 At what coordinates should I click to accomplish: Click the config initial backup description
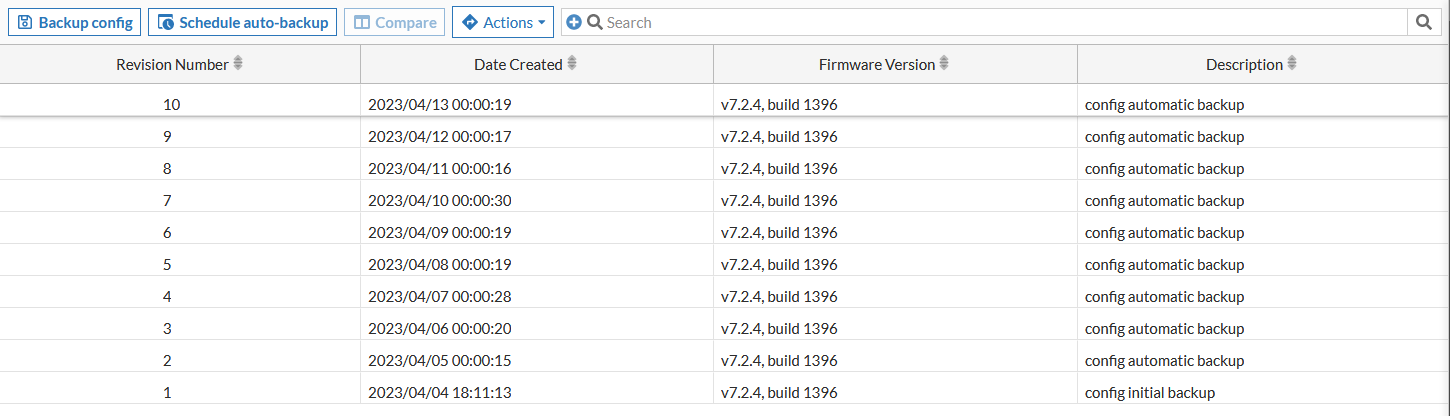point(1149,393)
